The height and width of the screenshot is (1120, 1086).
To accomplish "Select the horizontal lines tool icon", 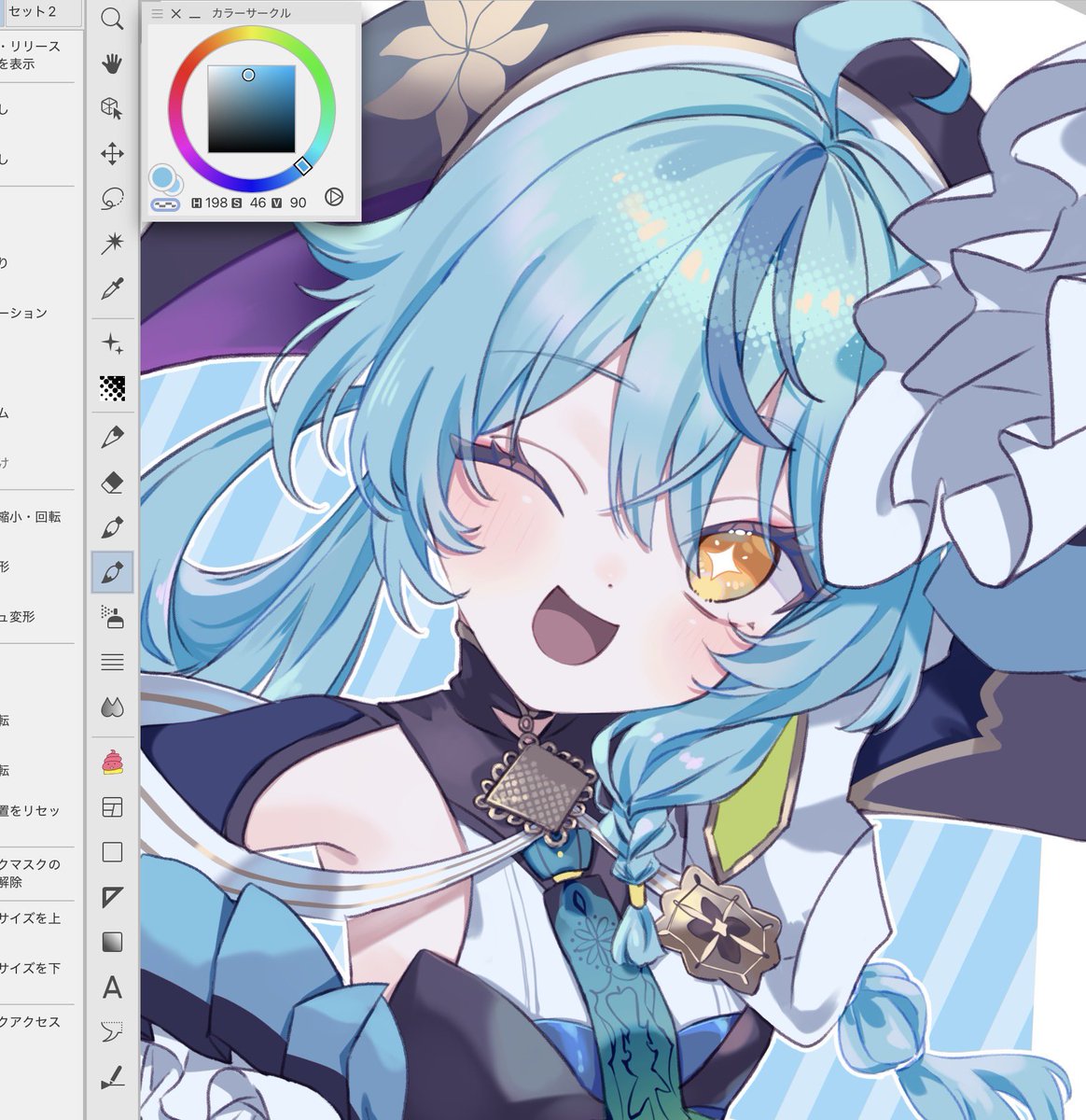I will 112,662.
